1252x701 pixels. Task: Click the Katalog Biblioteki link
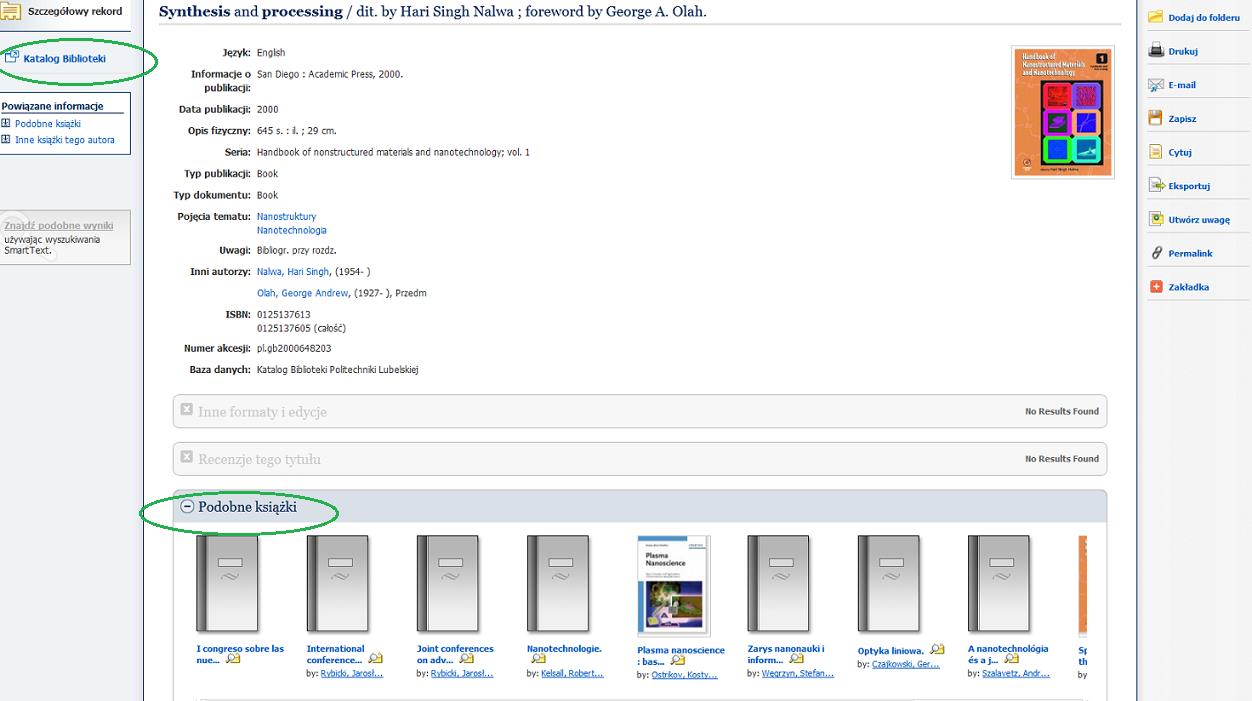(64, 59)
